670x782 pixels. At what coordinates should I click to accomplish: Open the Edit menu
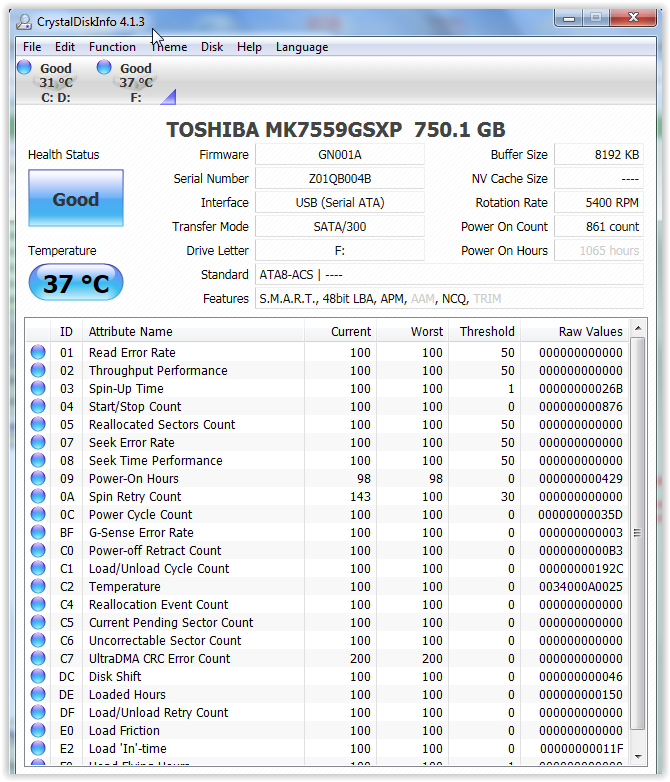pyautogui.click(x=65, y=47)
